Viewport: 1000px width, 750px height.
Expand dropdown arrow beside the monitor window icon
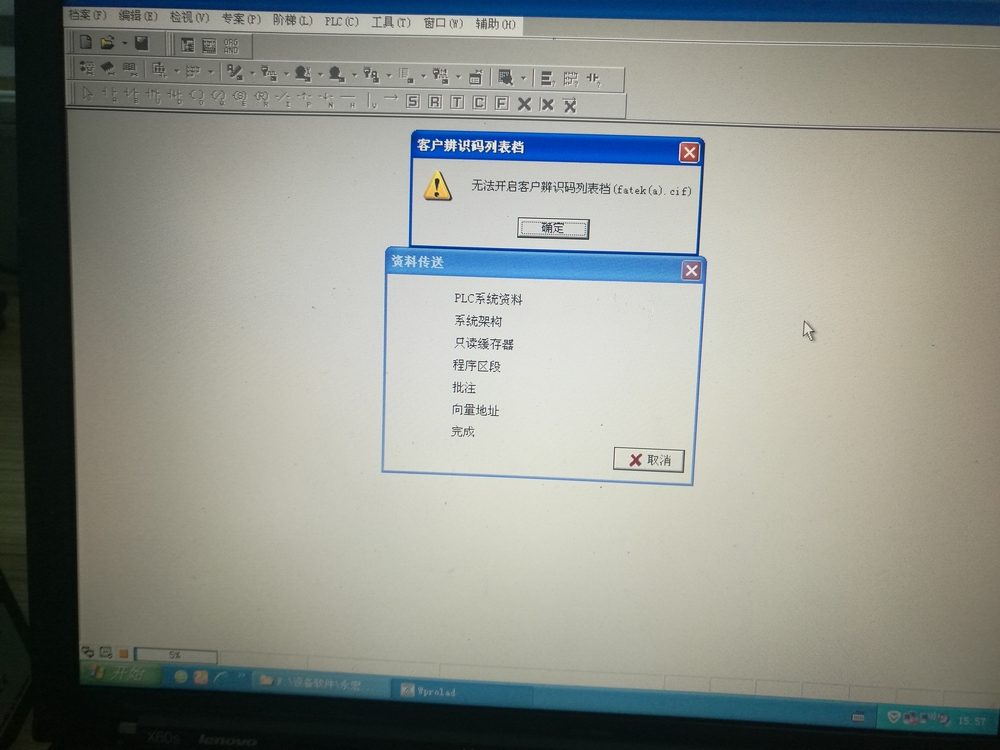522,77
